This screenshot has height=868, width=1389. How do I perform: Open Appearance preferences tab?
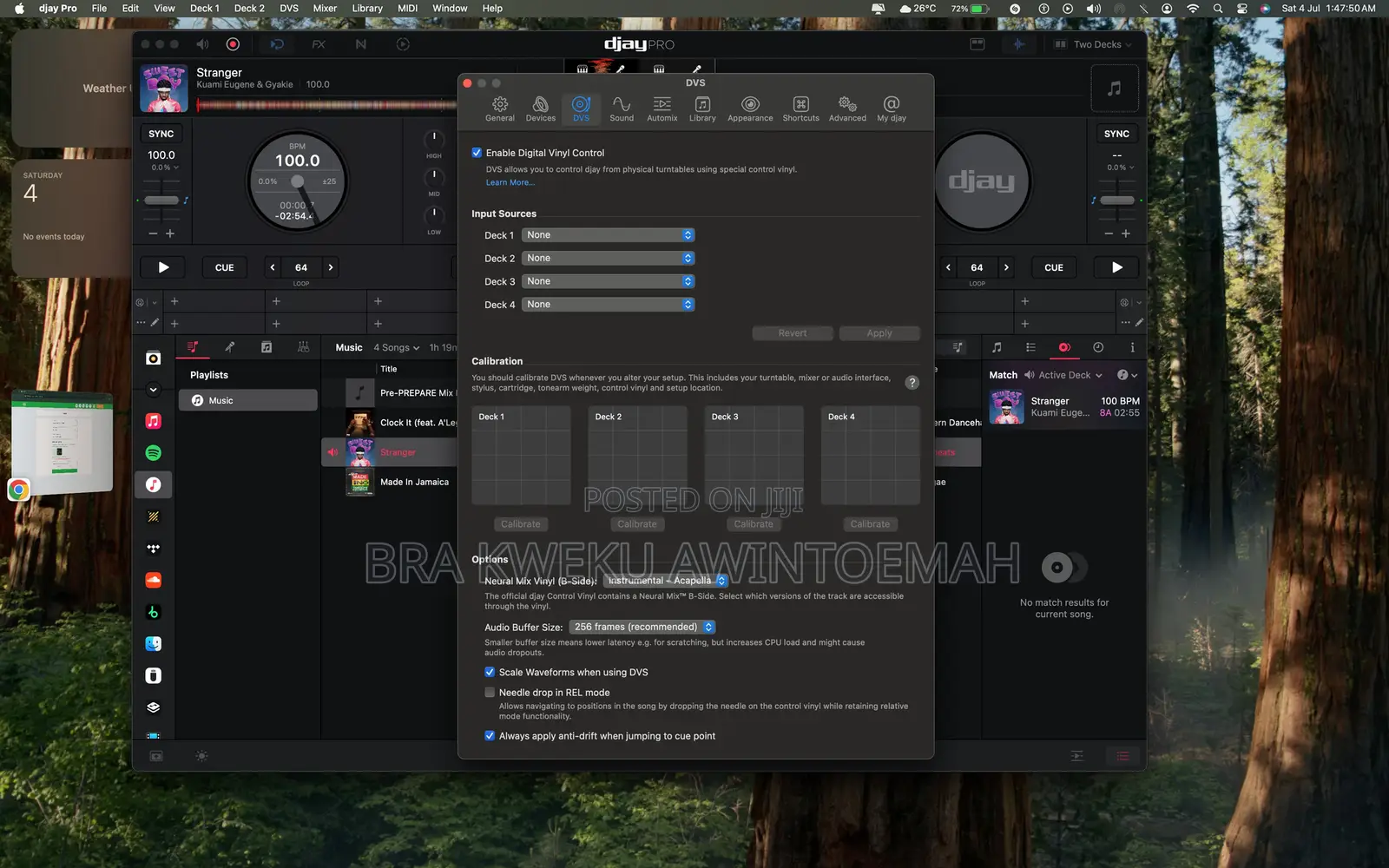750,108
